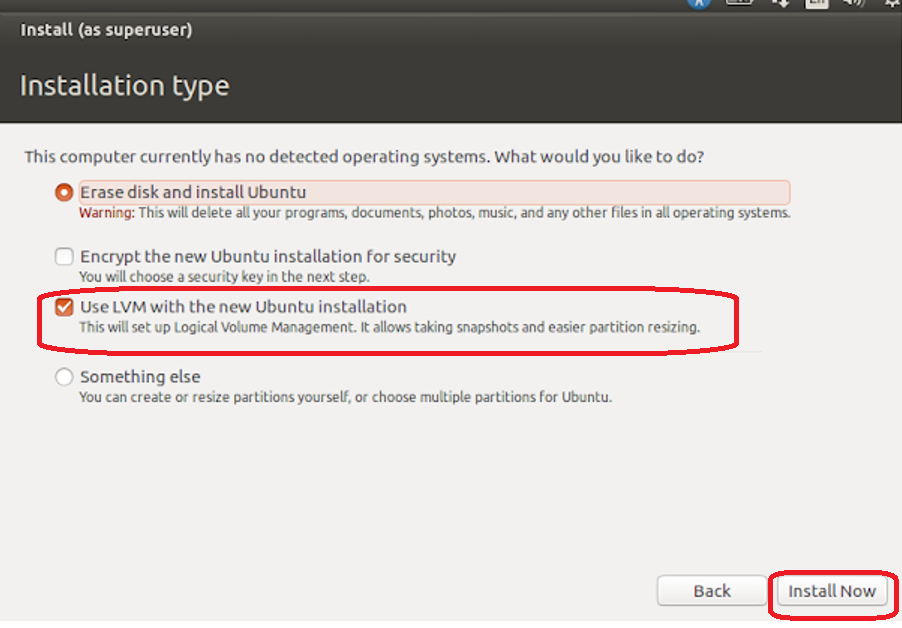
Task: Select the Erase disk and install Ubuntu radio button
Action: [64, 192]
